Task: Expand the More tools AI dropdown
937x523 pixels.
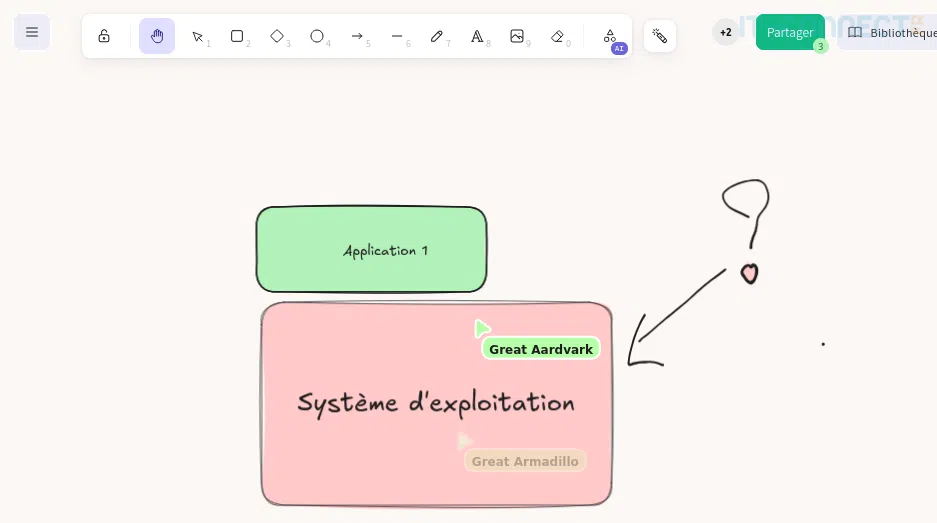Action: 610,36
